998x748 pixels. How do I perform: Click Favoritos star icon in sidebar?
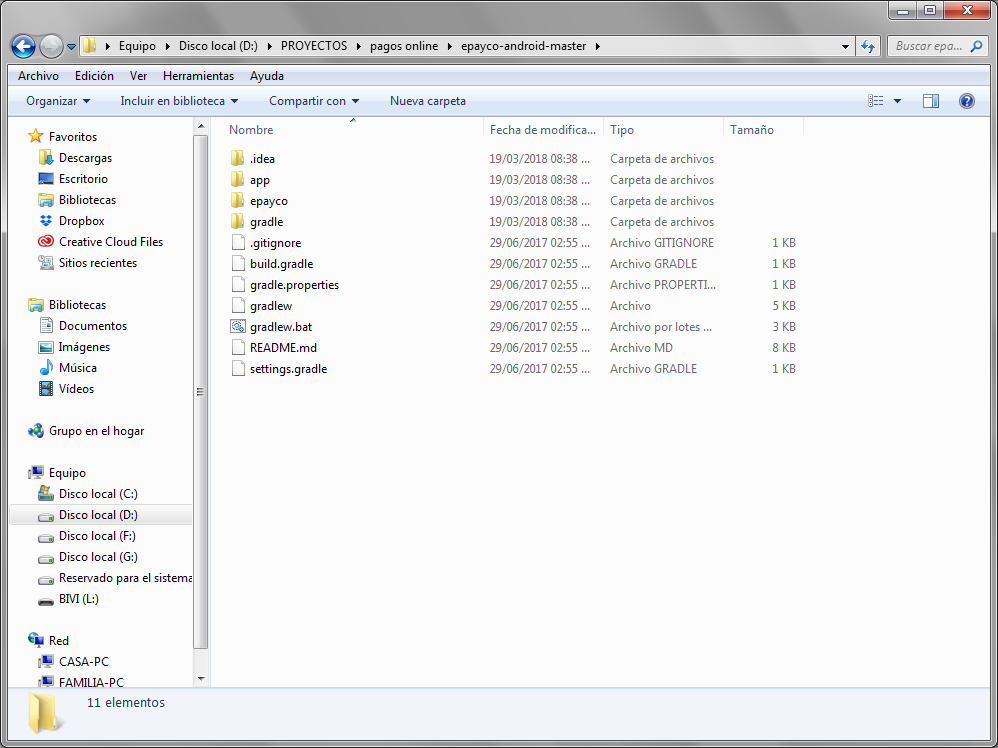36,136
